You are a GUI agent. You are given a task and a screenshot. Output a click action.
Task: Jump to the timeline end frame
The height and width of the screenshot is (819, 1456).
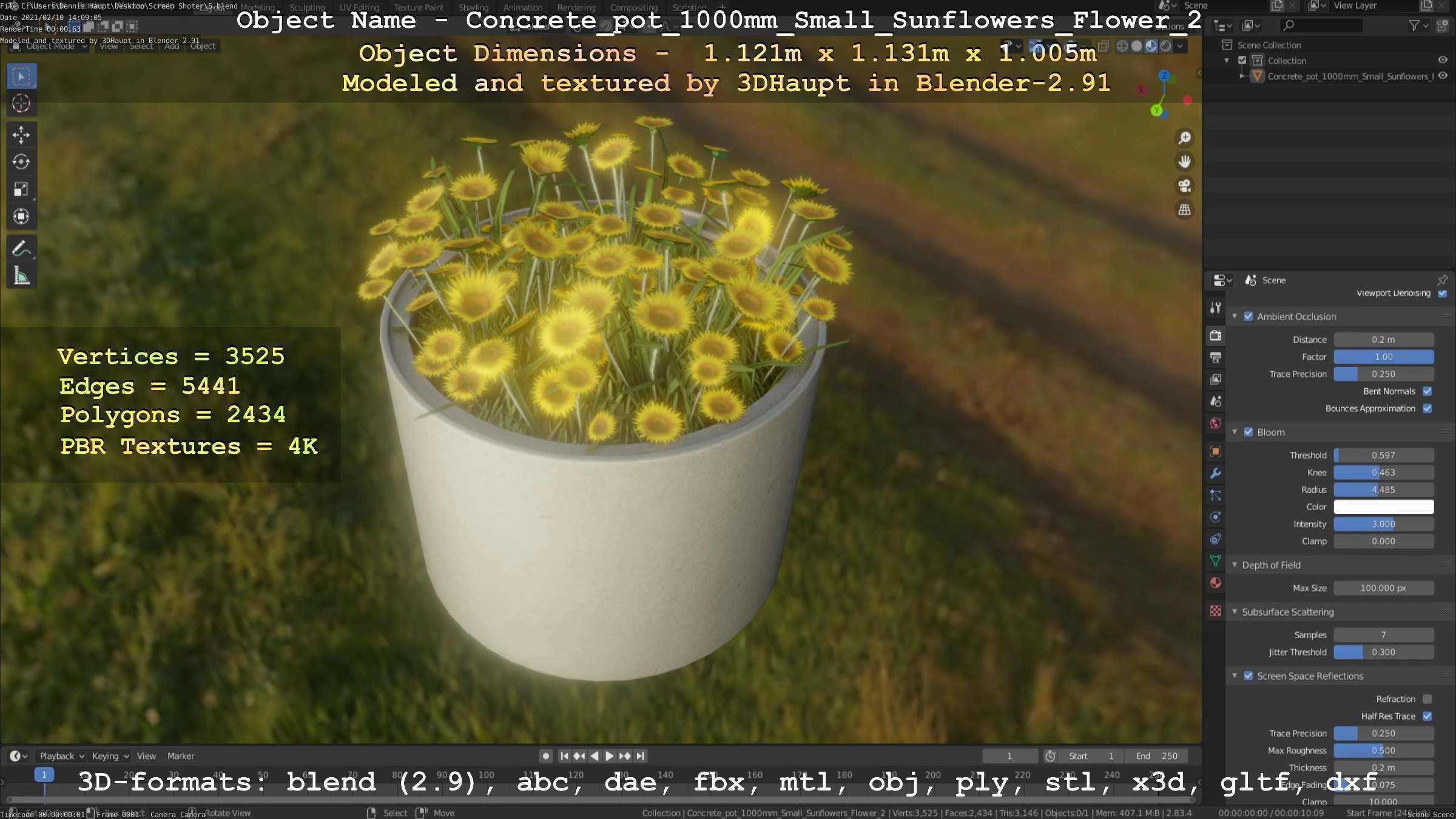pyautogui.click(x=640, y=756)
